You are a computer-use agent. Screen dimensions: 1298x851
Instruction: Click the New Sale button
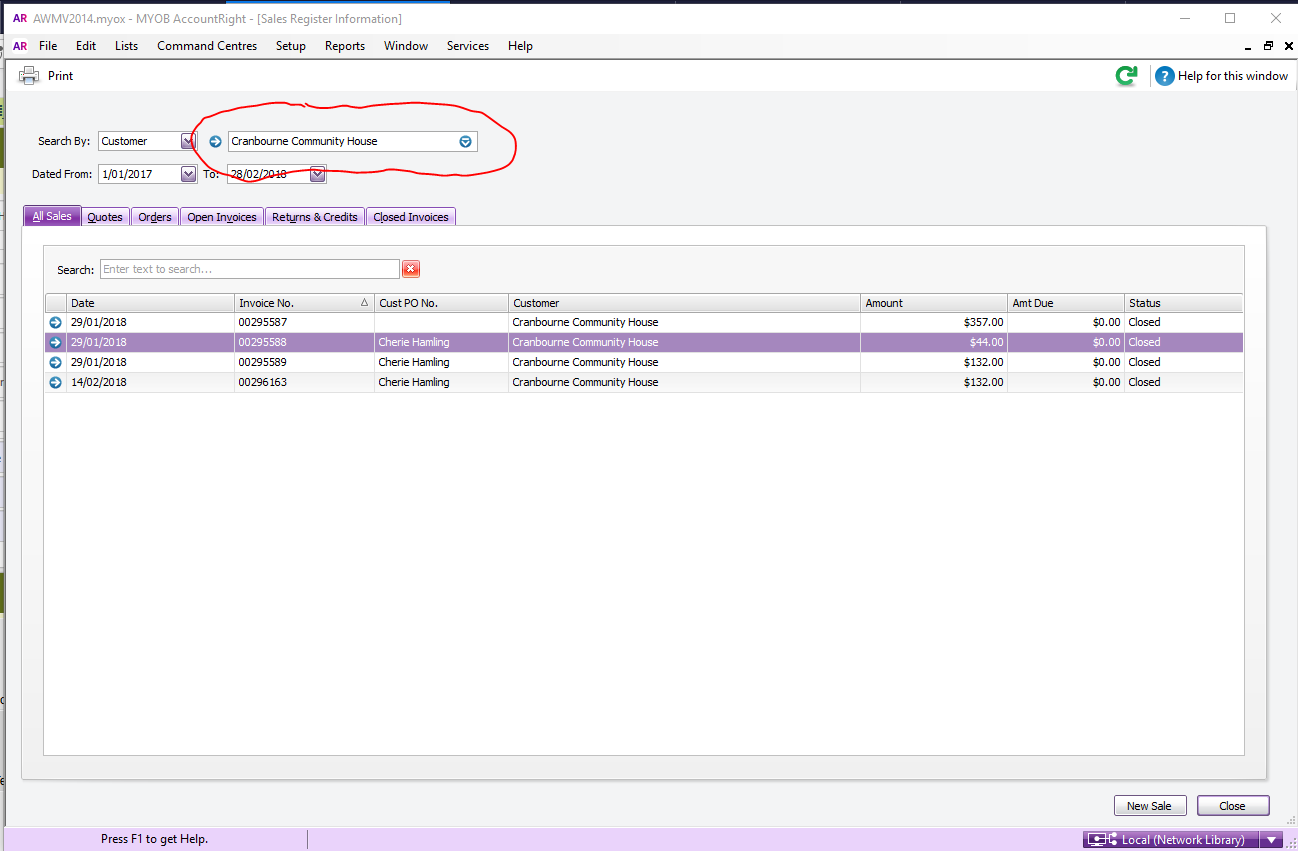coord(1150,806)
